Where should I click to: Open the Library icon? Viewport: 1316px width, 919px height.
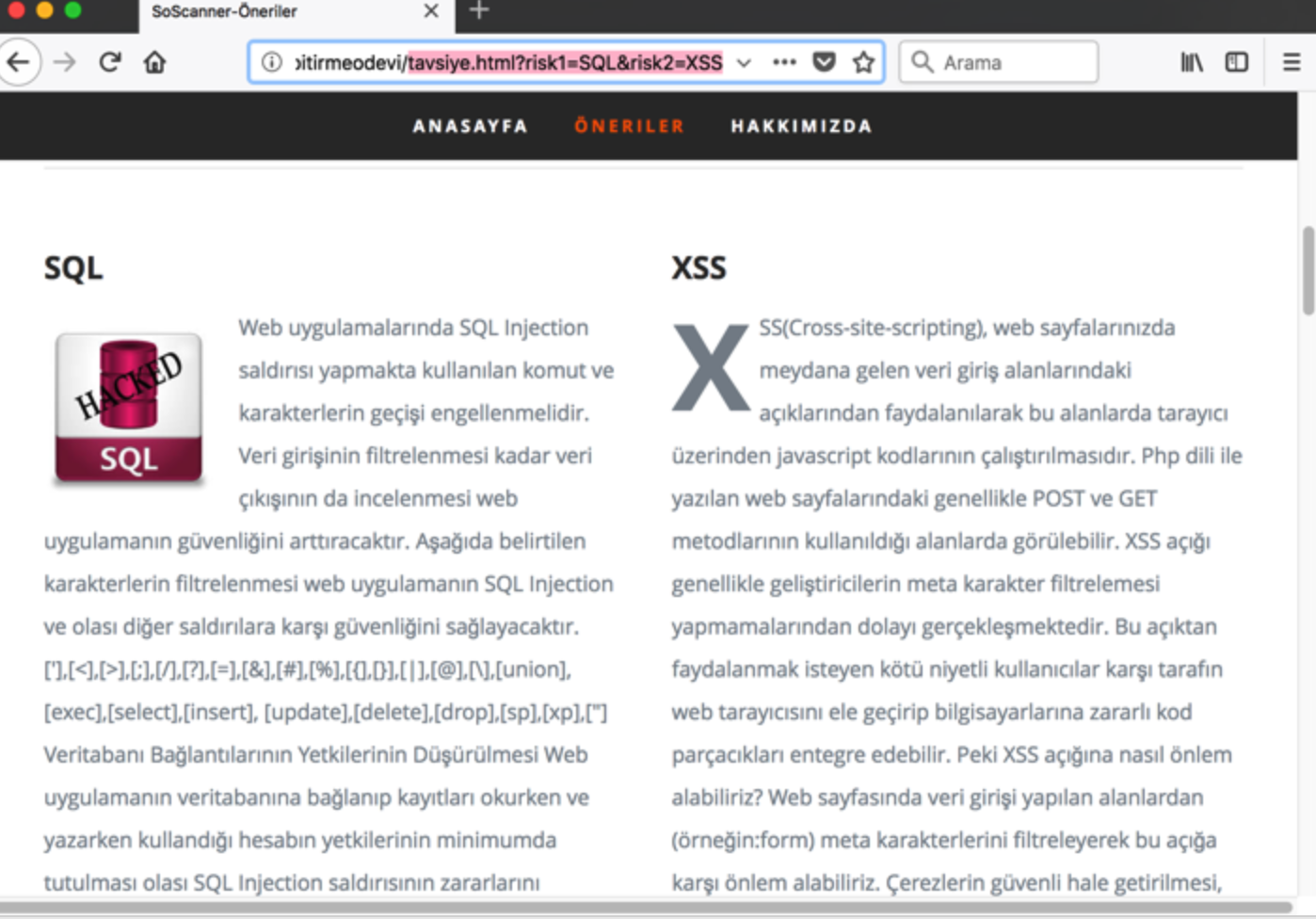pos(1192,62)
